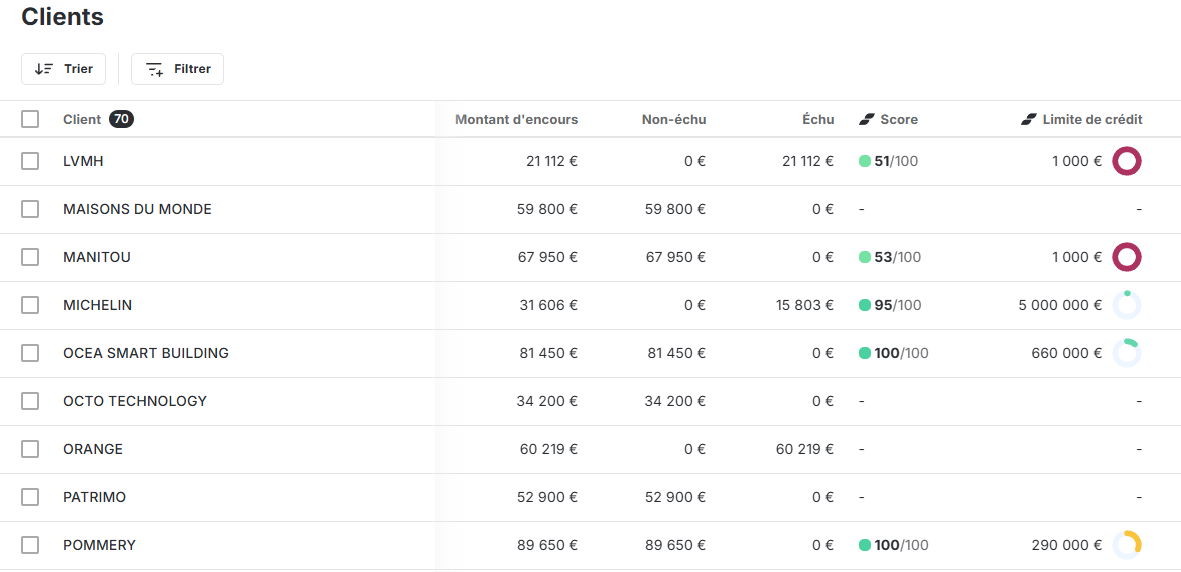The width and height of the screenshot is (1181, 572).
Task: Click POMMERY credit limit 290 000 €
Action: pyautogui.click(x=1067, y=545)
